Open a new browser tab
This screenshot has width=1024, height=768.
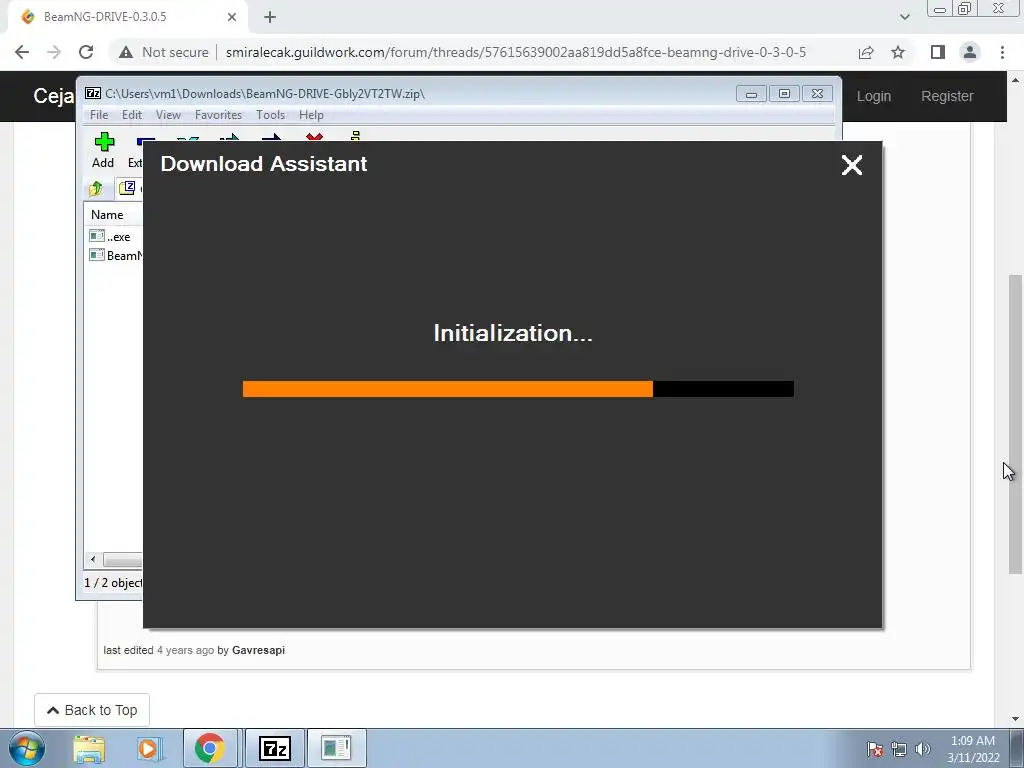[x=270, y=17]
